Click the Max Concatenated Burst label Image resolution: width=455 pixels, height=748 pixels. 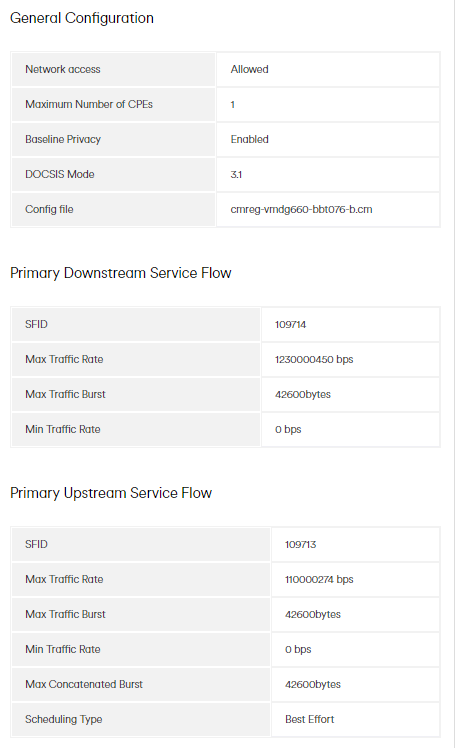pos(84,684)
